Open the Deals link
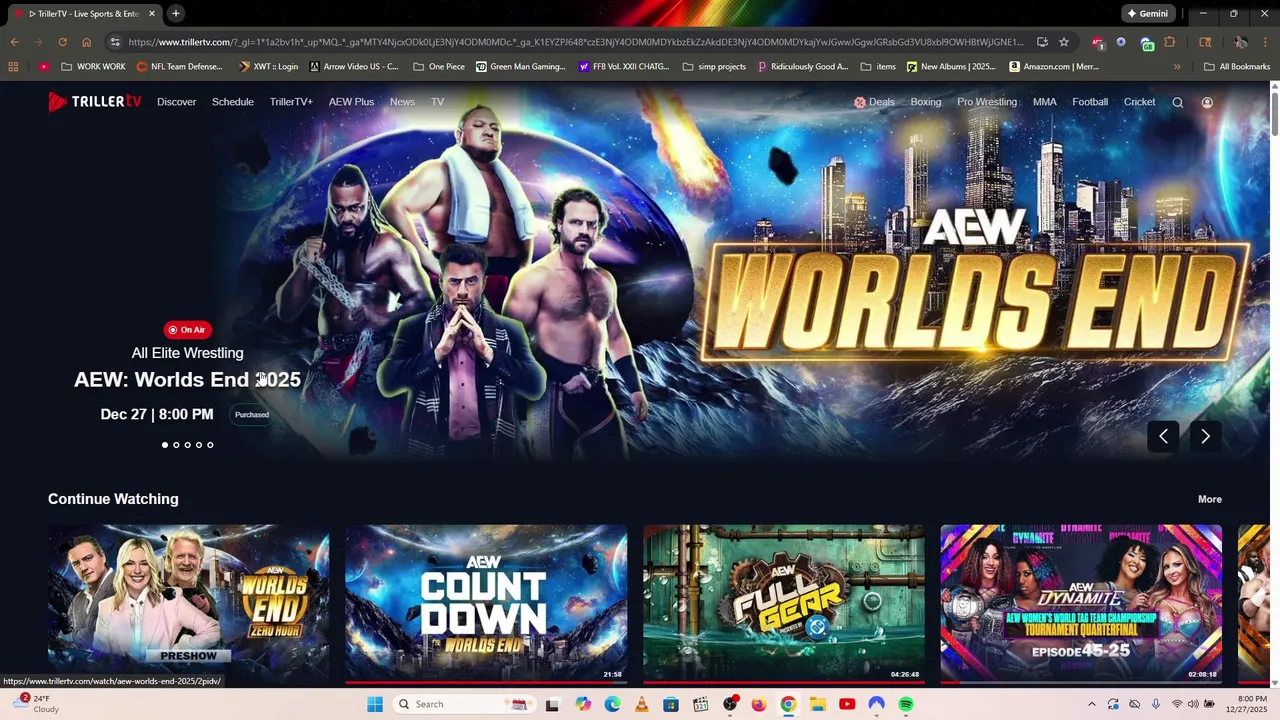Image resolution: width=1280 pixels, height=720 pixels. point(874,102)
